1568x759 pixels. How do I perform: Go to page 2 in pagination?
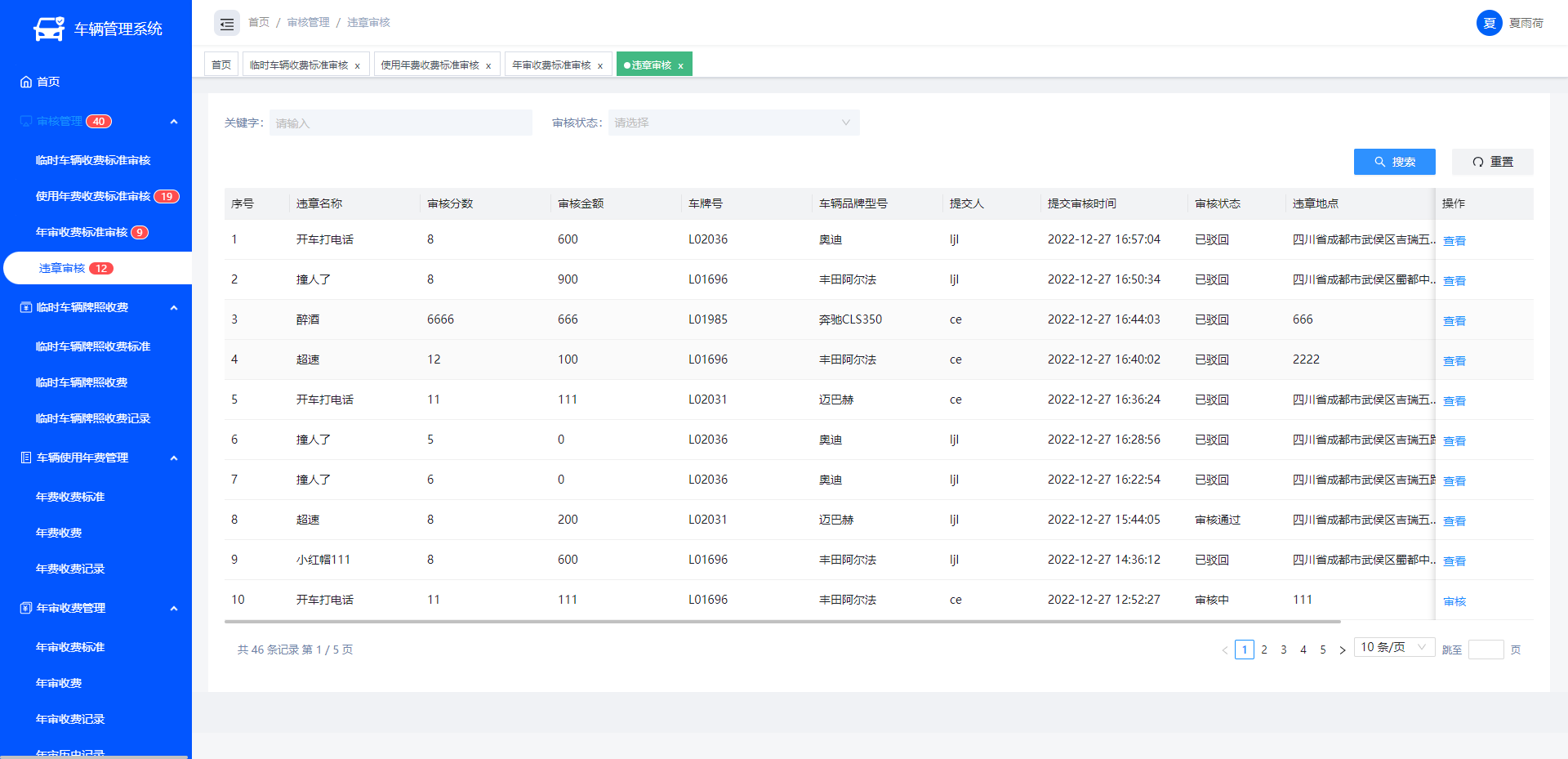point(1264,650)
